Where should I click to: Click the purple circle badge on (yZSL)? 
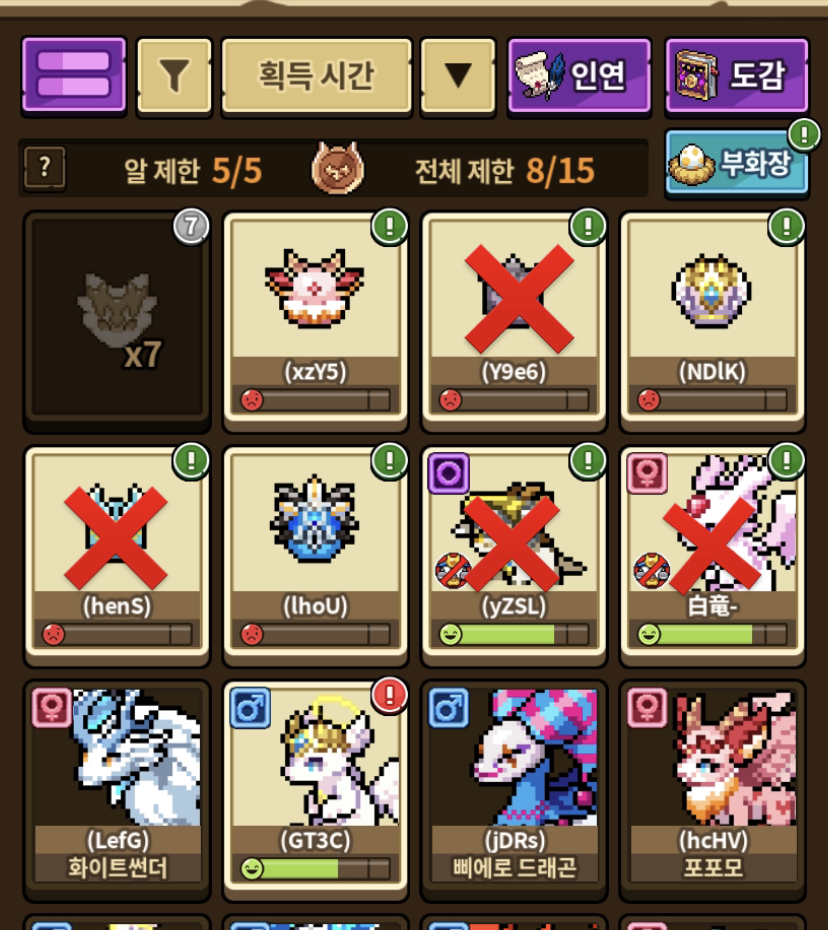tap(449, 473)
